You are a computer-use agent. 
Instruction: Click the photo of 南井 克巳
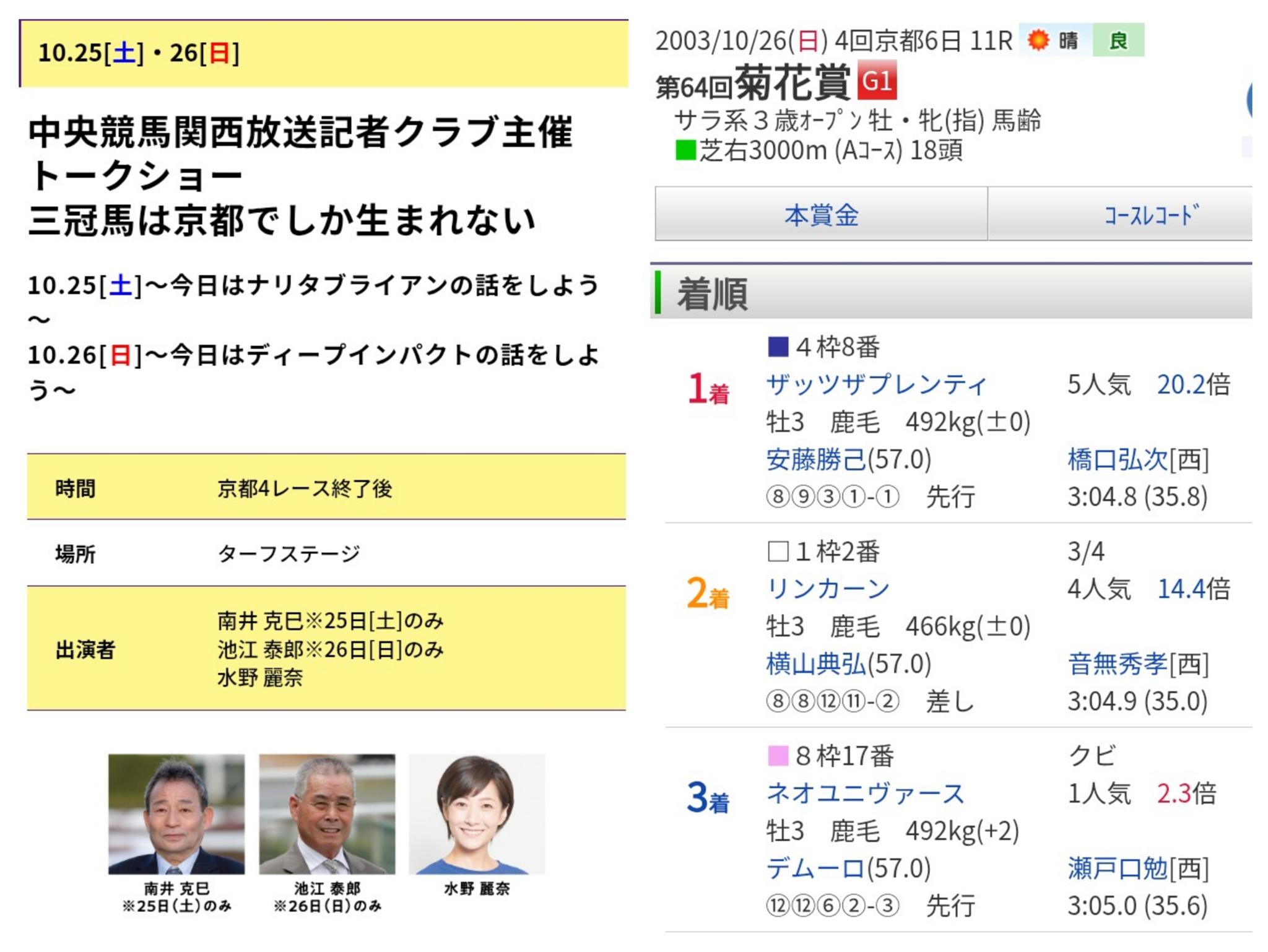pyautogui.click(x=176, y=814)
